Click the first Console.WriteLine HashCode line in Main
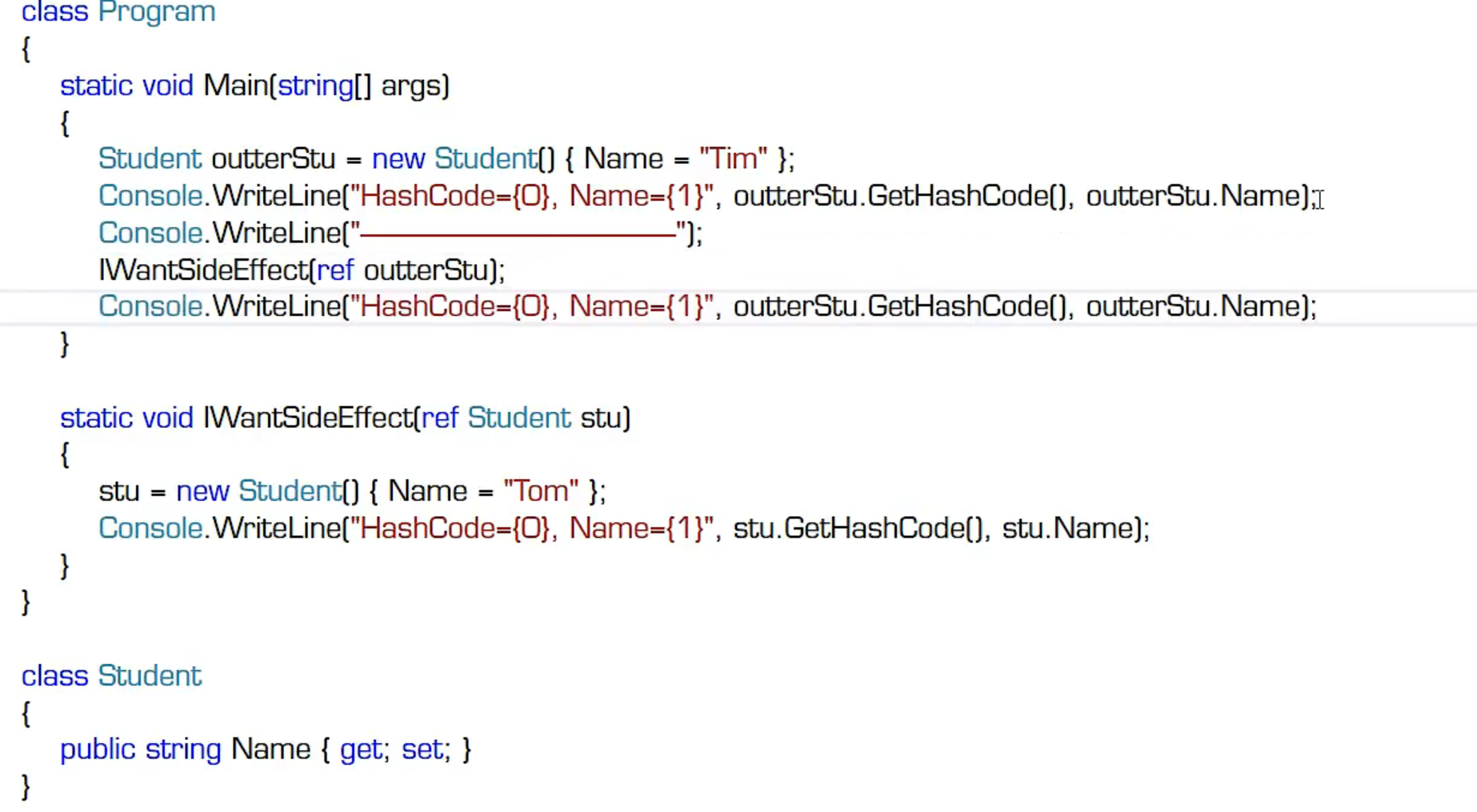1477x812 pixels. [707, 196]
